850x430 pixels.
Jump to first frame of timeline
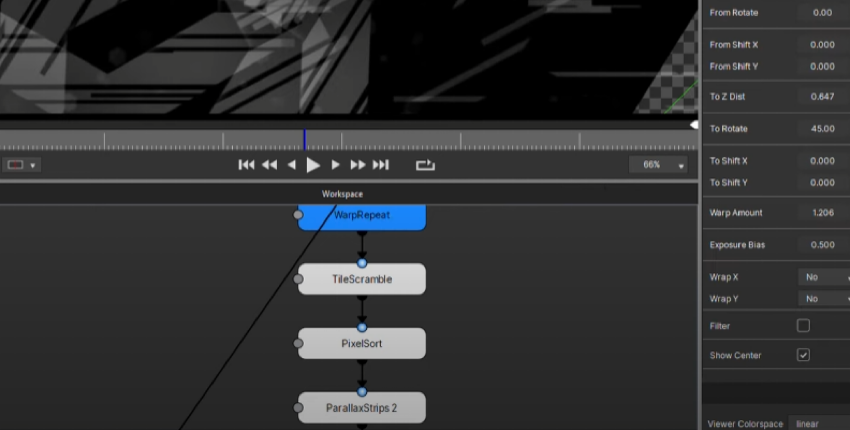[246, 165]
